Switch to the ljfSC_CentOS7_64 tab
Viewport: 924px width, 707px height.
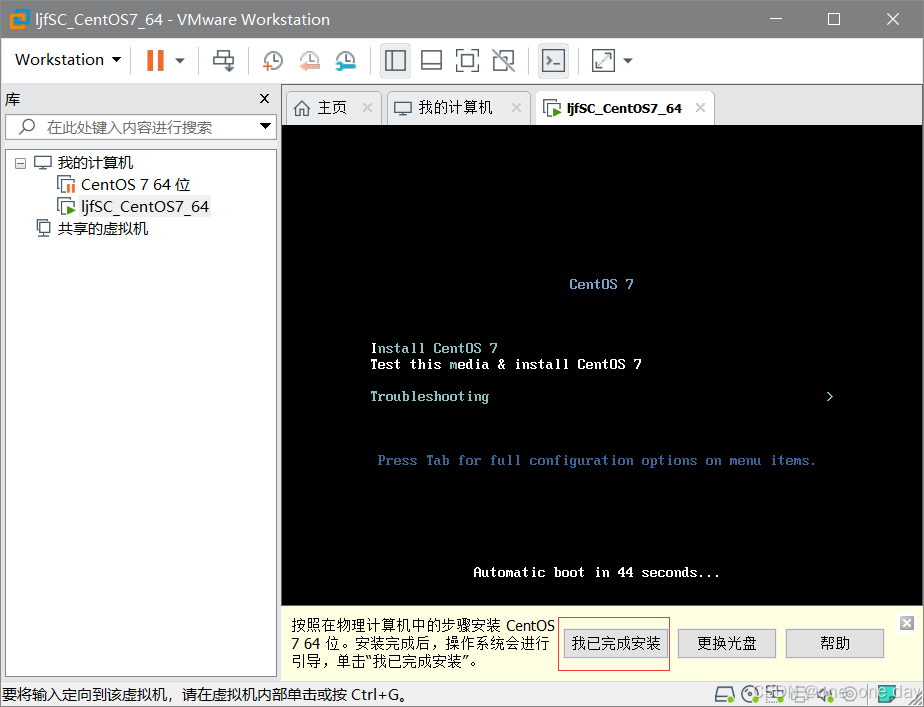(624, 108)
